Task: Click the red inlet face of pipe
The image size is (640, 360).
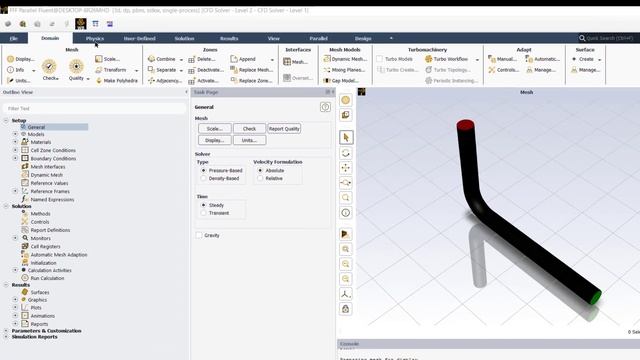Action: tap(465, 124)
